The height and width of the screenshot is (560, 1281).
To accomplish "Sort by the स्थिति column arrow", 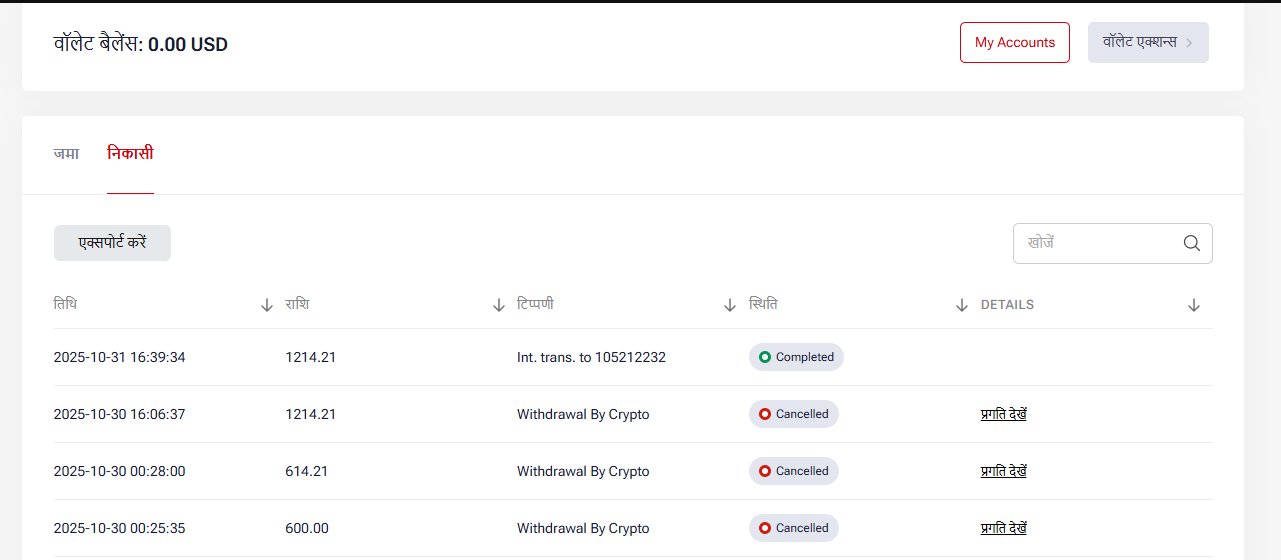I will coord(962,305).
